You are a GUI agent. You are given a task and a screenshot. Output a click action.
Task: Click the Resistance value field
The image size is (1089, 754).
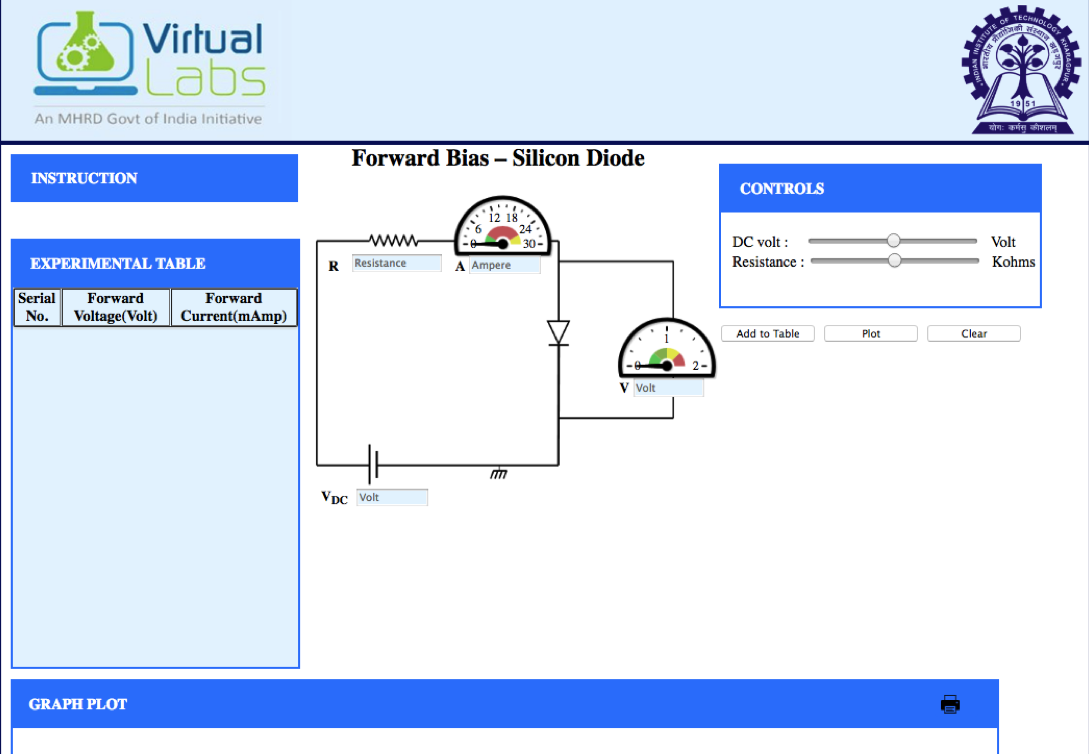(396, 263)
